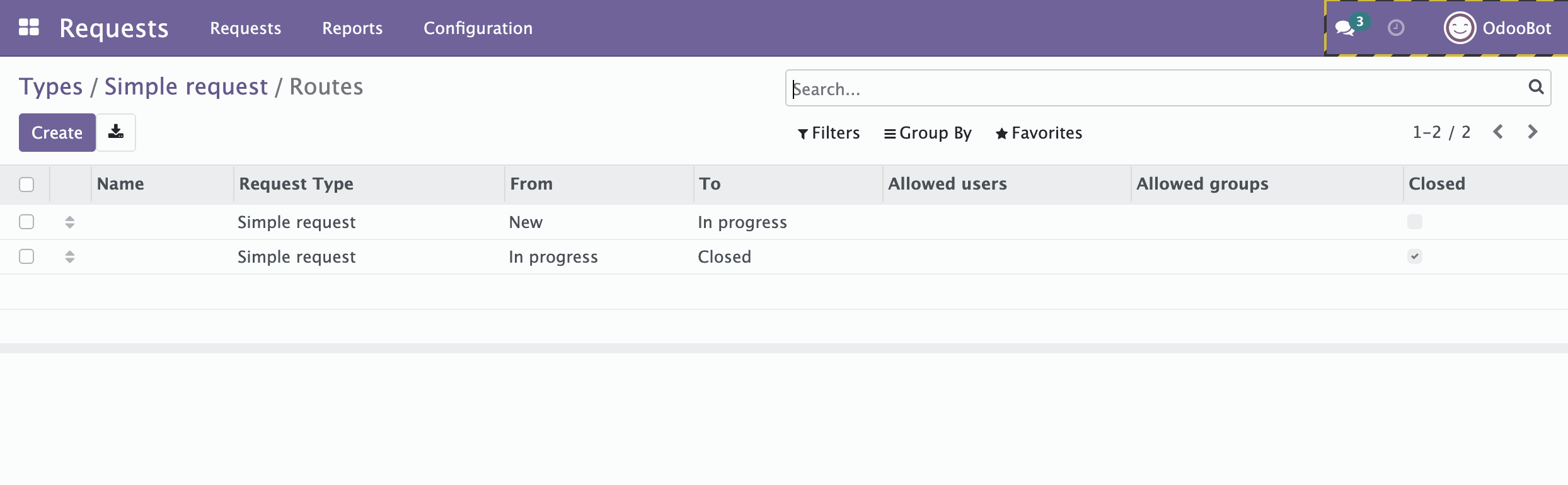Image resolution: width=1568 pixels, height=485 pixels.
Task: Click Closed checkbox on New route row
Action: pyautogui.click(x=1415, y=222)
